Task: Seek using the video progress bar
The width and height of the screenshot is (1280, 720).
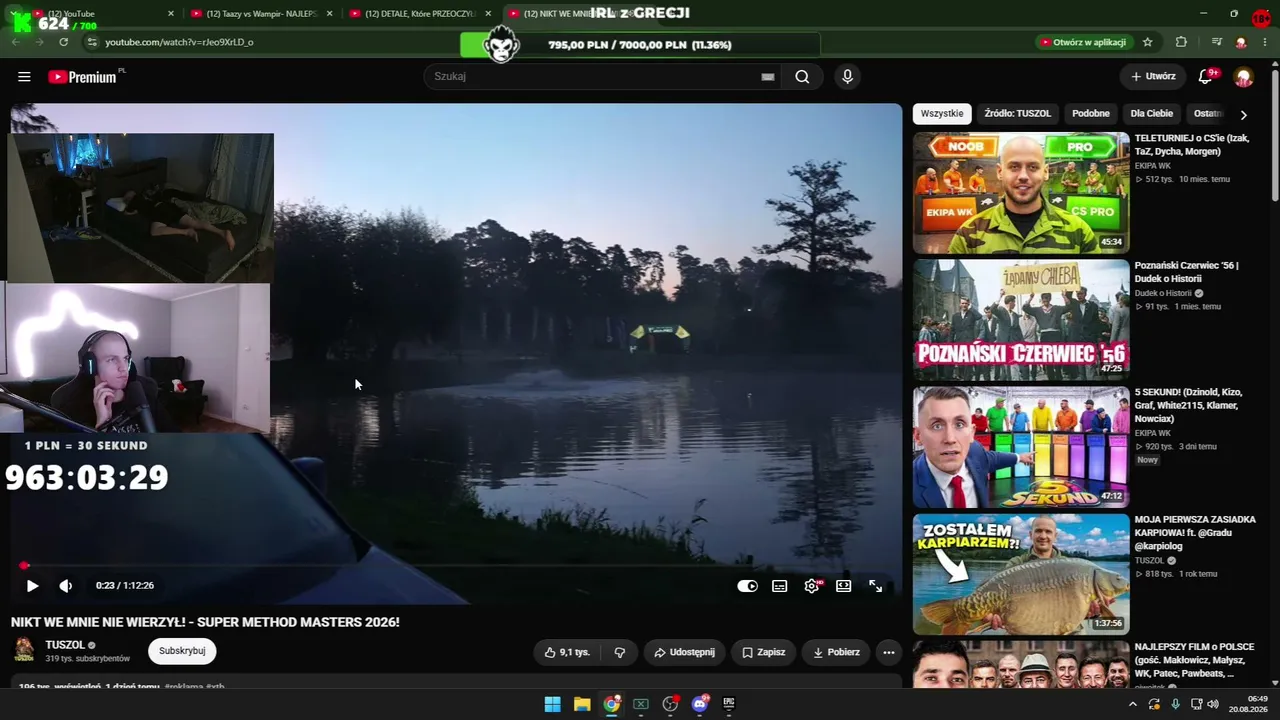Action: click(455, 565)
